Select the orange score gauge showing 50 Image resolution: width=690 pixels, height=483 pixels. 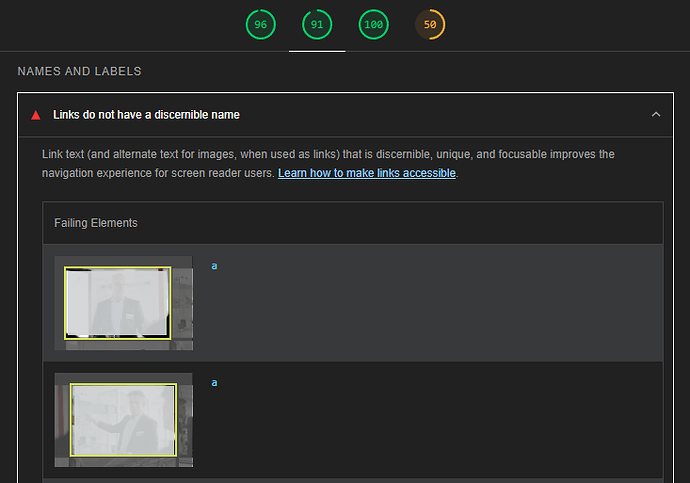[x=430, y=24]
